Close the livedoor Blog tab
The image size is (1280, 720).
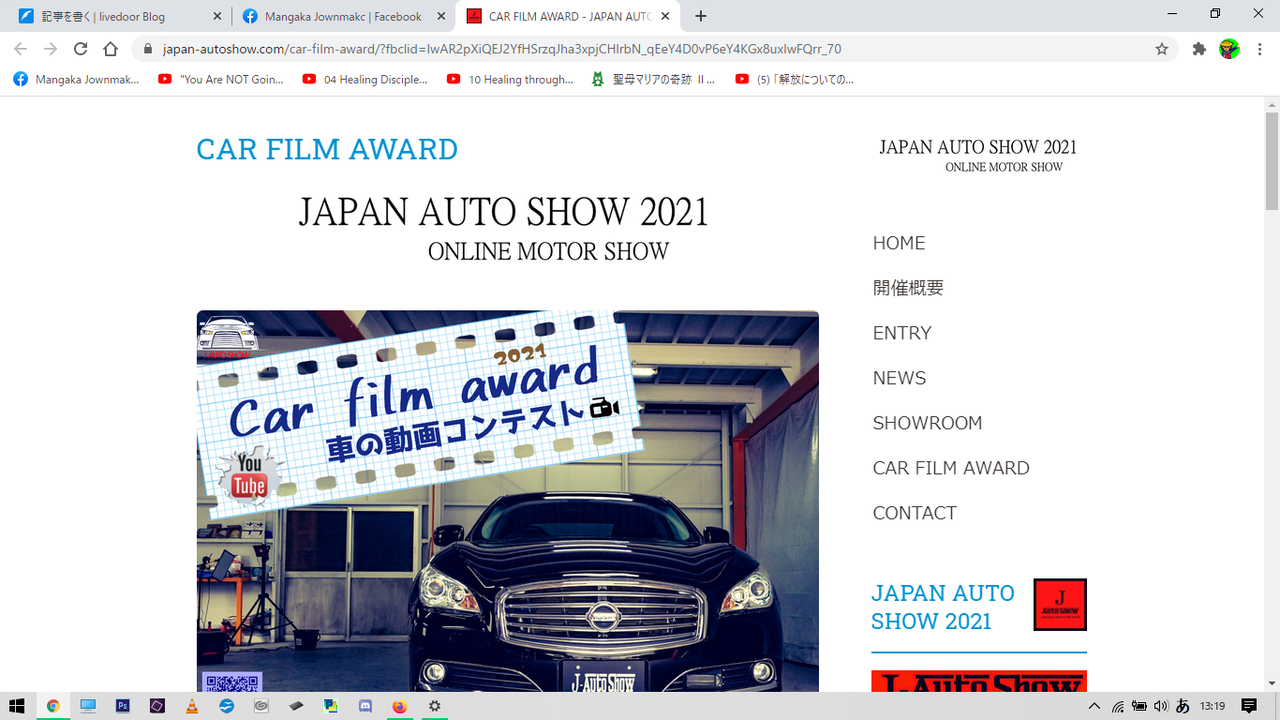coord(218,16)
